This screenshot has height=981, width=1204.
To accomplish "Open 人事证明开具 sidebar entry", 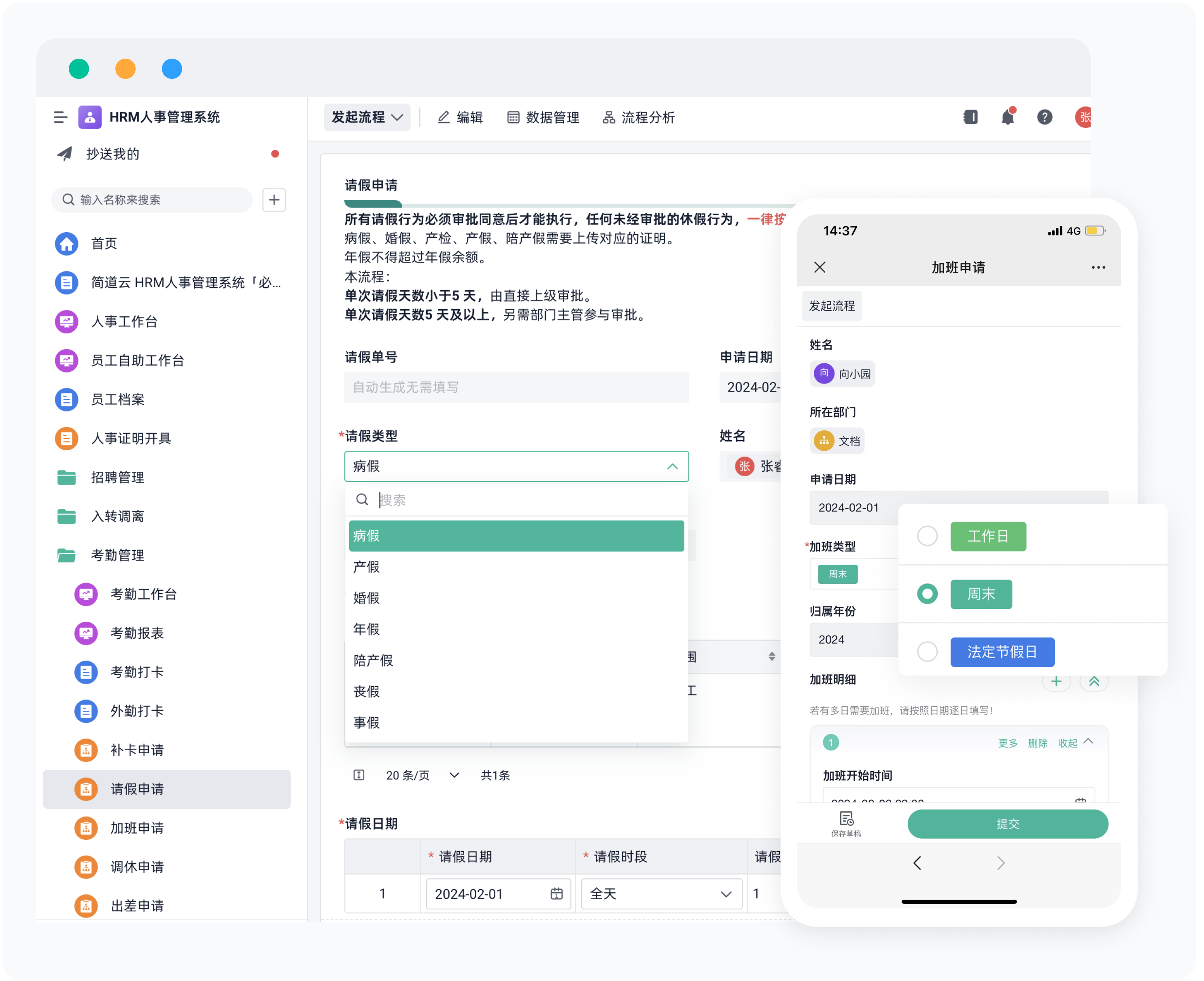I will tap(131, 439).
